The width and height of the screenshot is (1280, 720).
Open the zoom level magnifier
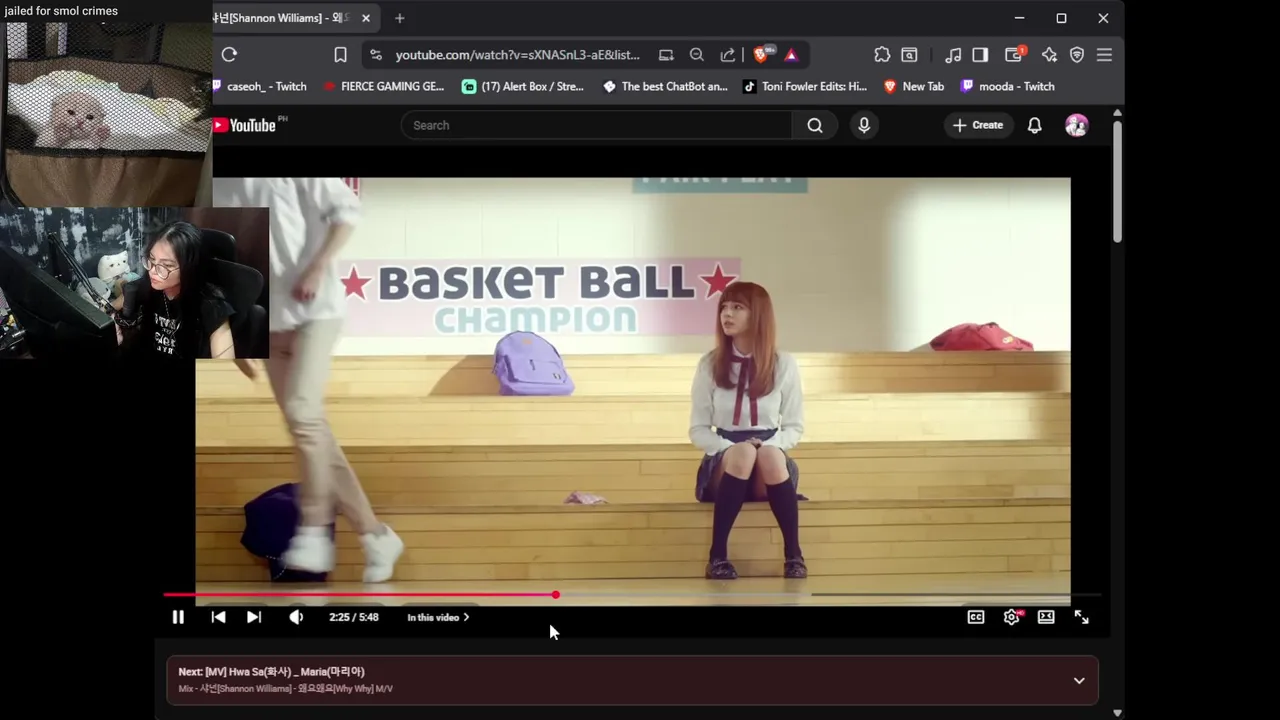697,55
